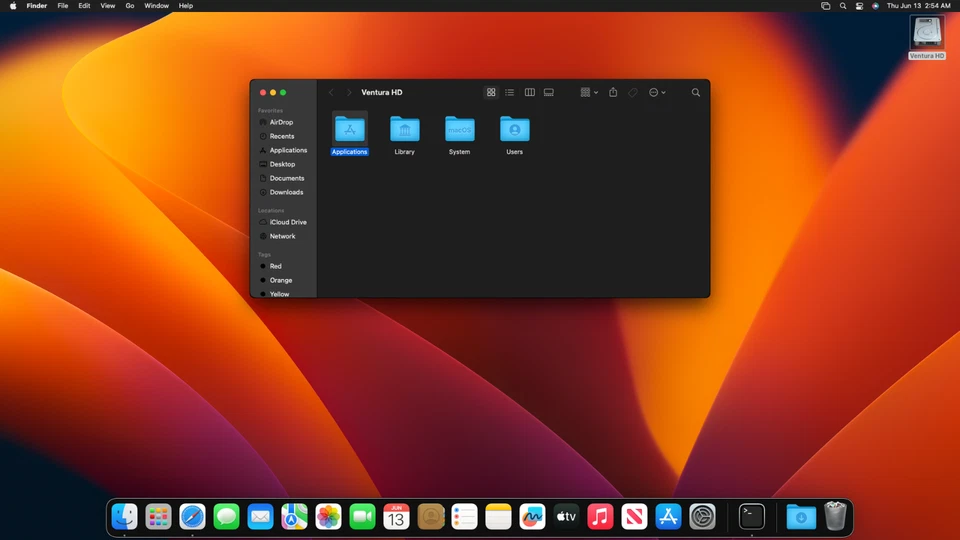Open Control Center from menu bar
Viewport: 960px width, 540px height.
[x=859, y=6]
